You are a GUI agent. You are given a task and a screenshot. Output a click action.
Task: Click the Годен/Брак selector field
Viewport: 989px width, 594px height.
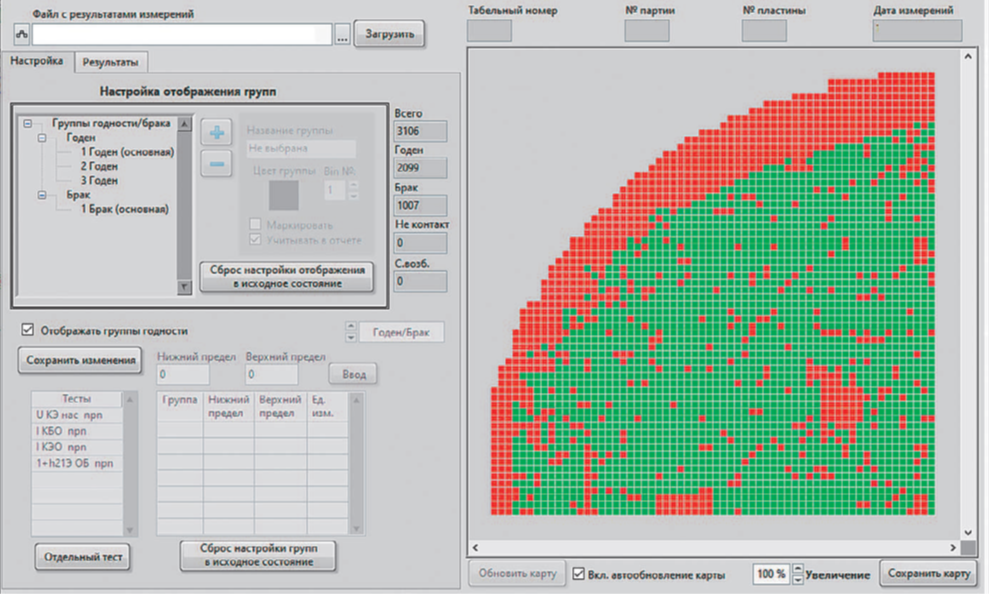click(401, 332)
